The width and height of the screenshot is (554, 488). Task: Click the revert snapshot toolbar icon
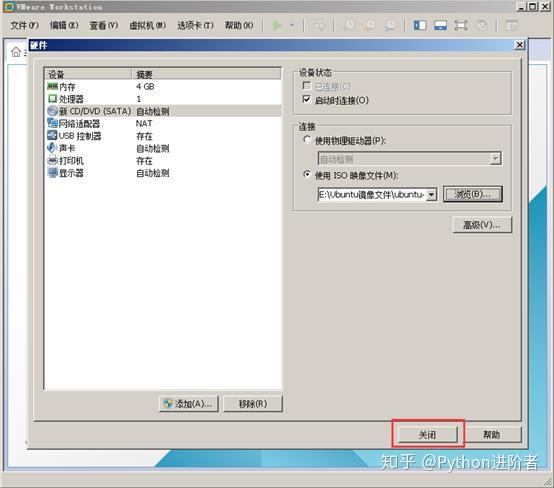click(x=370, y=25)
